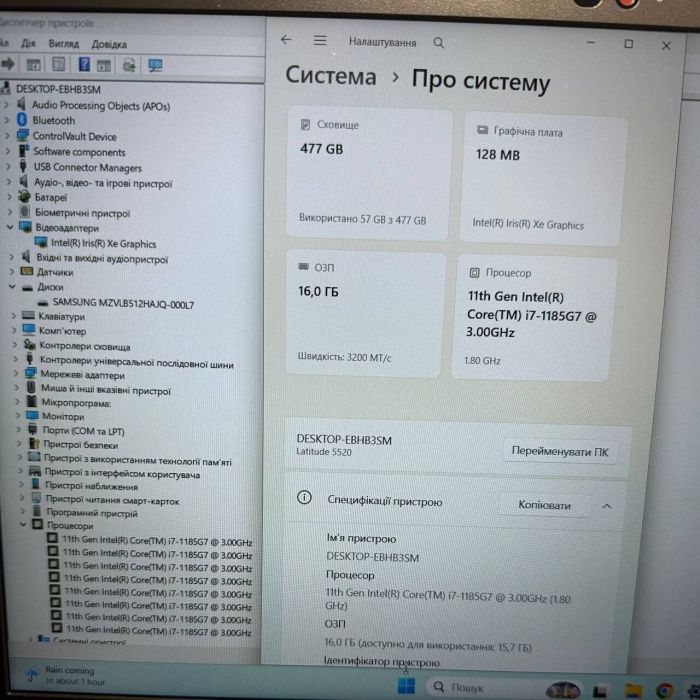700x700 pixels.
Task: Click the storage icon in the Сховище card
Action: pos(305,125)
